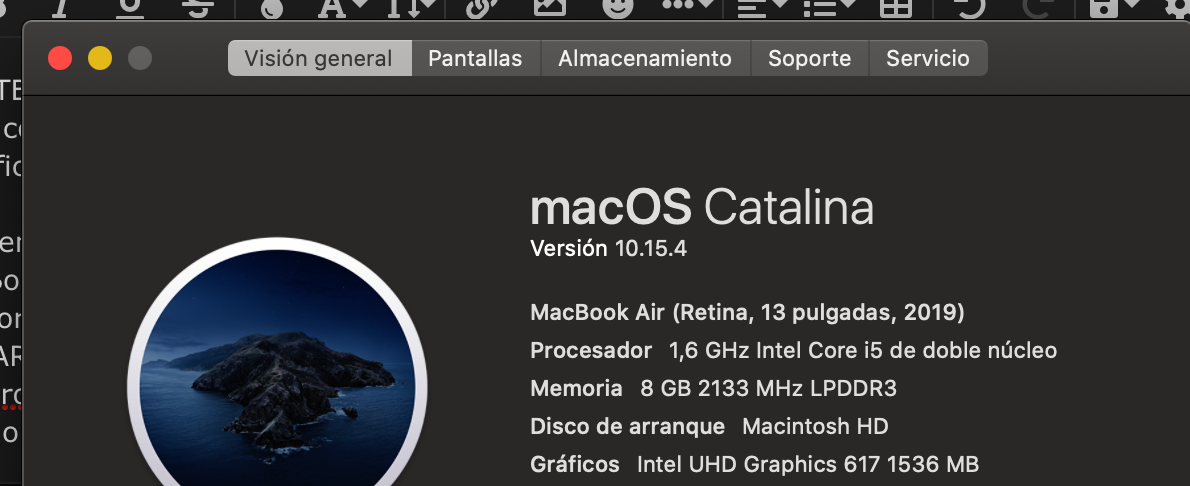Click redo arrow in editor toolbar
This screenshot has width=1190, height=486.
pos(1037,8)
